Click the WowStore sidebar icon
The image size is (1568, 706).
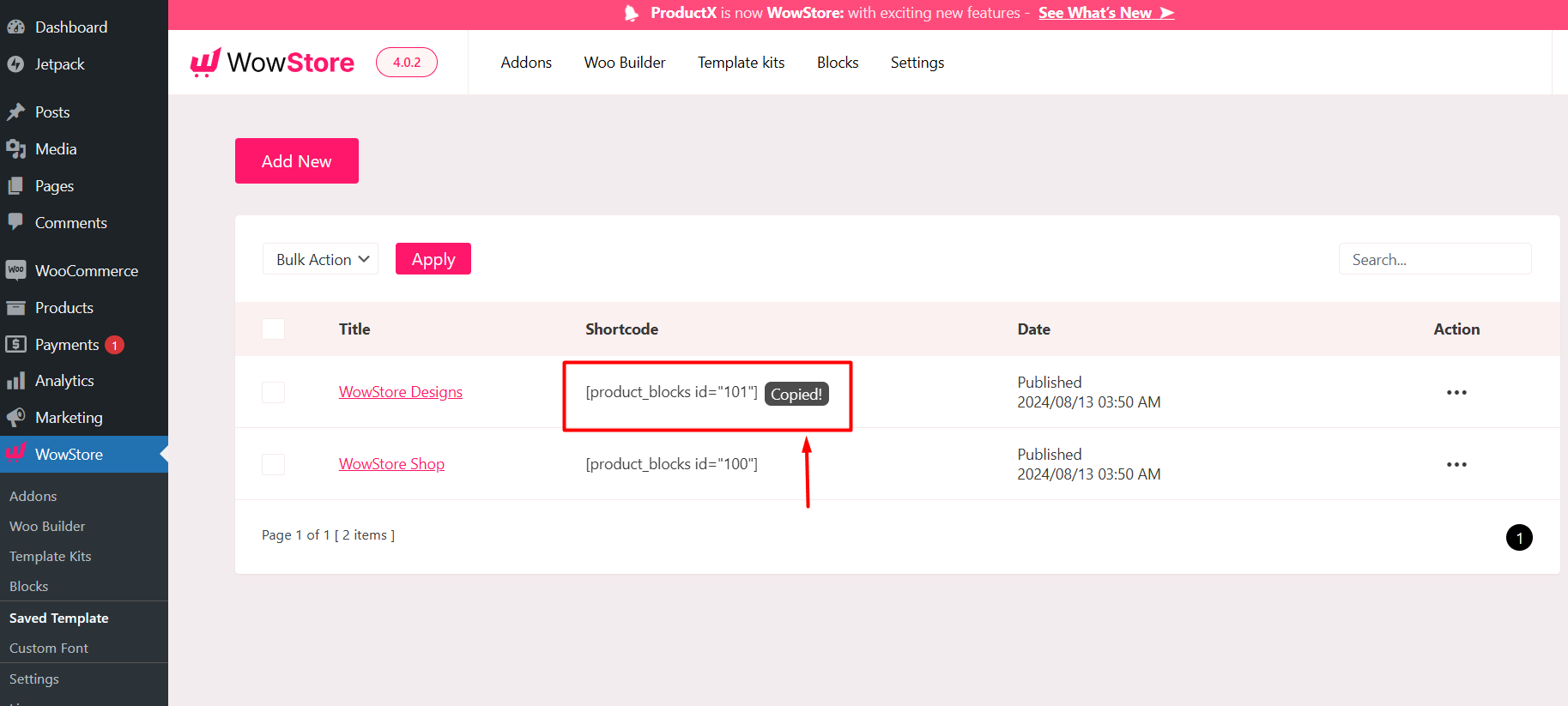pyautogui.click(x=15, y=452)
